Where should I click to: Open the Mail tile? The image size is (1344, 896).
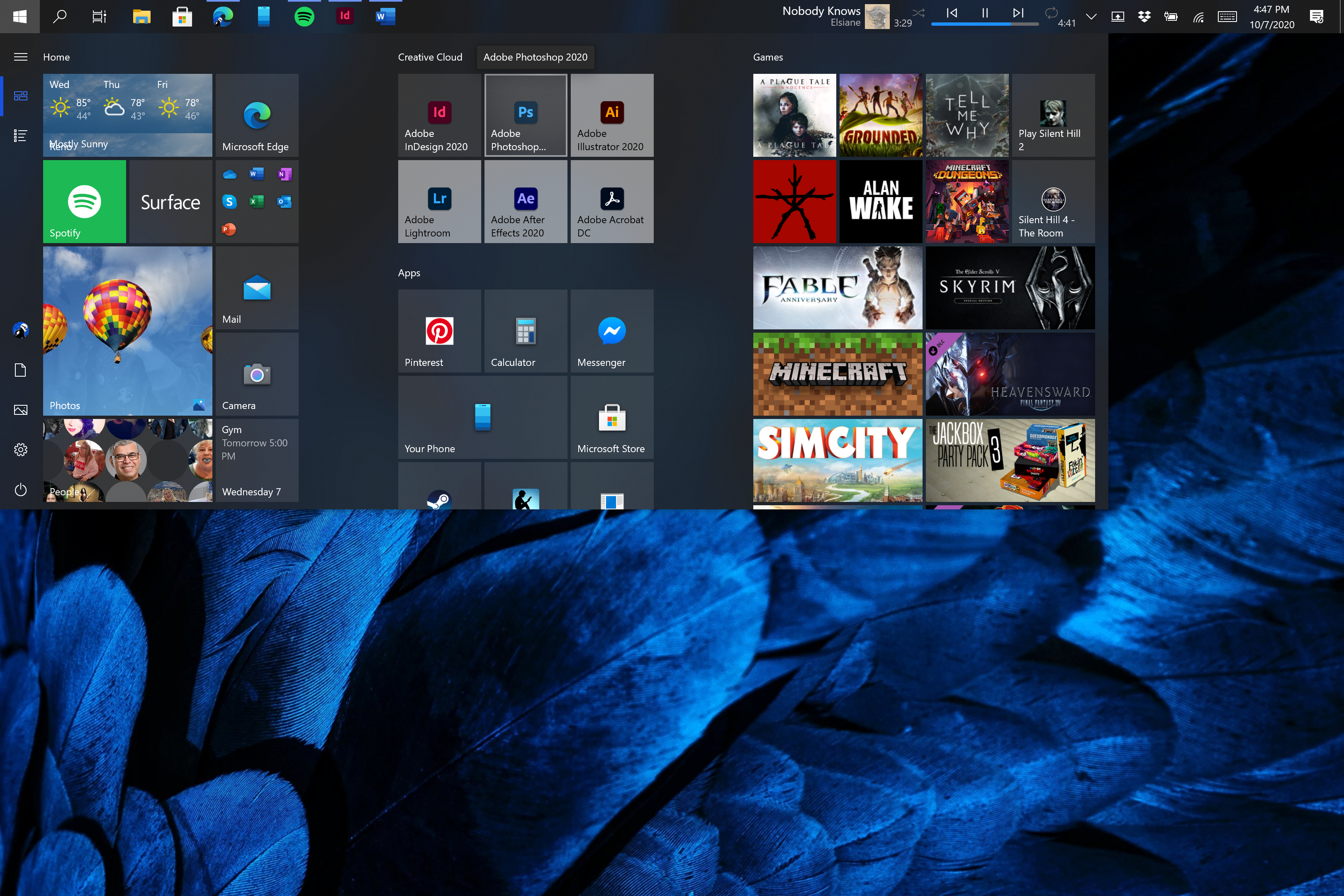click(x=257, y=287)
